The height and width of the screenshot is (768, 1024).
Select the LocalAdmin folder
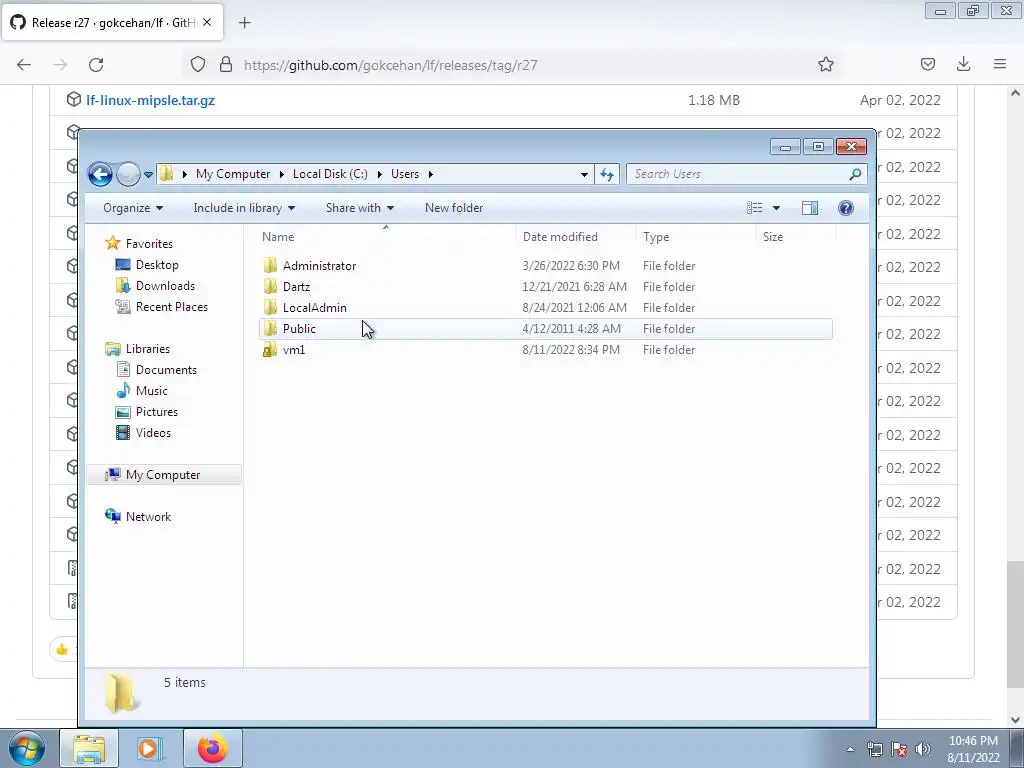click(315, 308)
